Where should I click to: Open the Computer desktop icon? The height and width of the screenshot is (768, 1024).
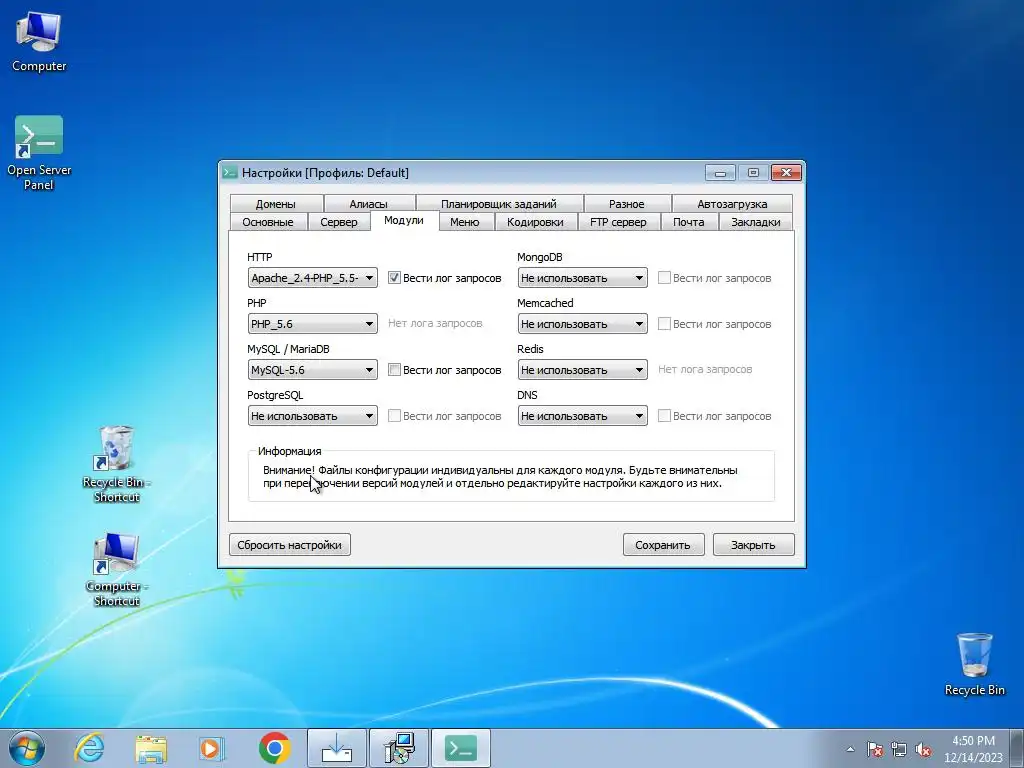pos(39,41)
